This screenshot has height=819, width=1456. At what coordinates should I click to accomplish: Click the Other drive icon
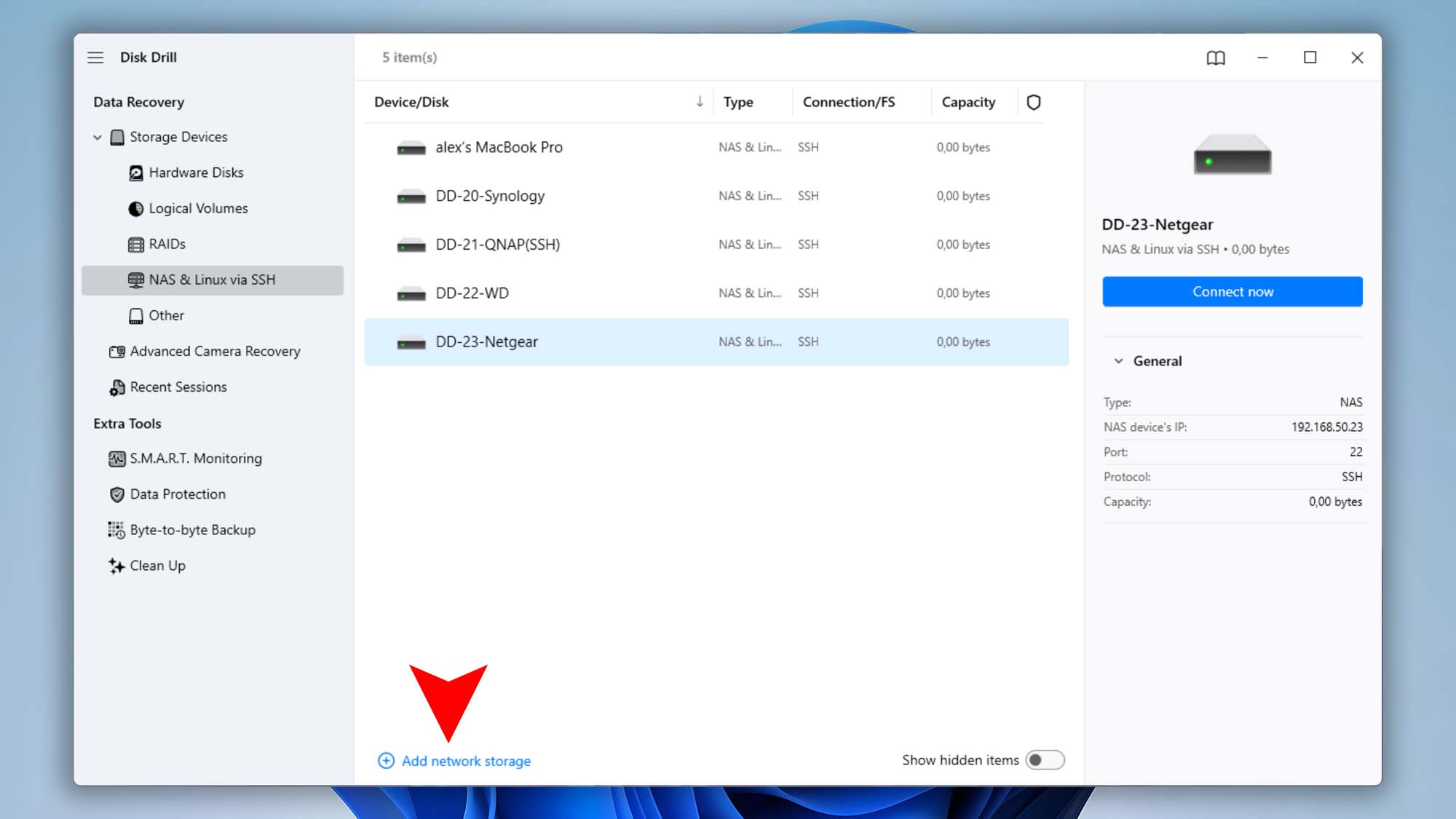pyautogui.click(x=136, y=316)
